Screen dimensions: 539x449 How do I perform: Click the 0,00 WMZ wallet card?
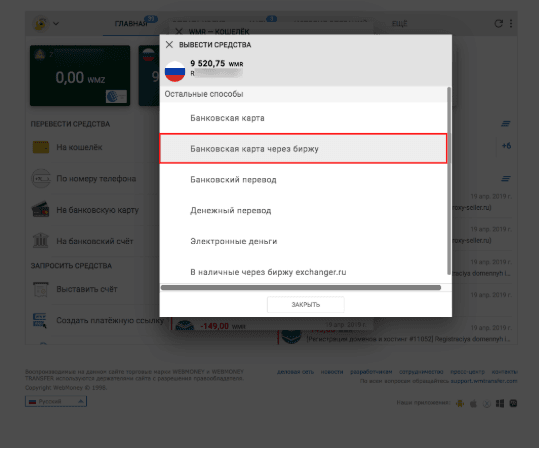tap(80, 76)
